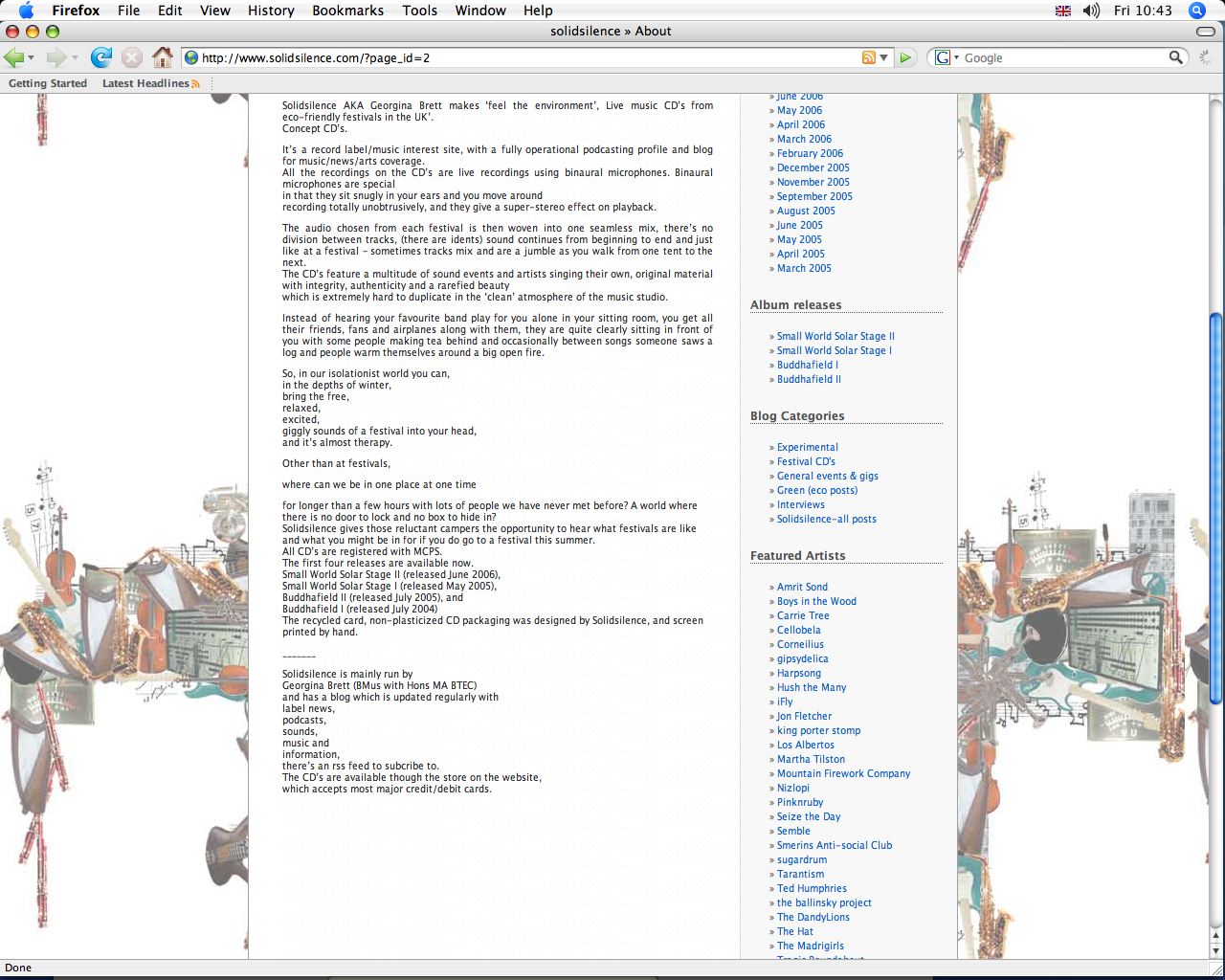
Task: Open the Buddhafield II album link
Action: coord(809,379)
